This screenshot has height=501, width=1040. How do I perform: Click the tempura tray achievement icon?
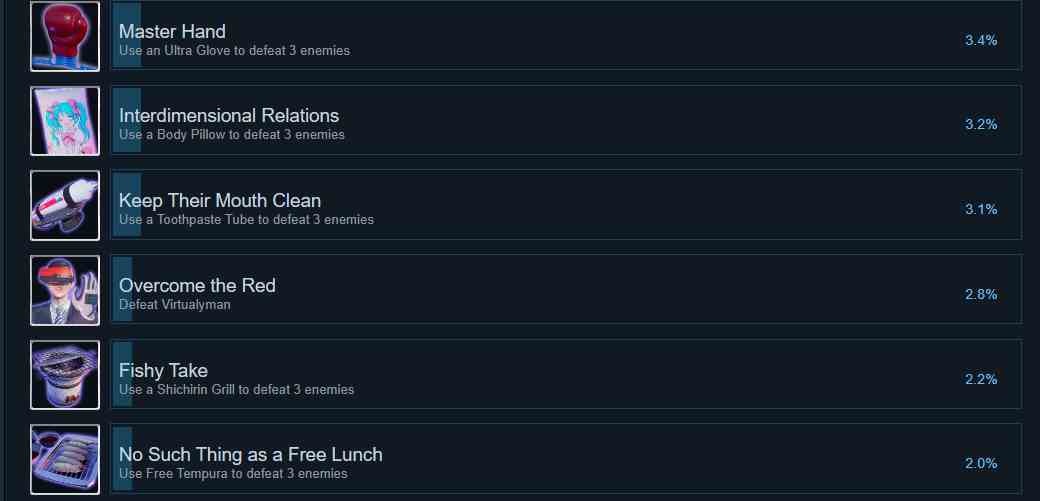(x=65, y=460)
